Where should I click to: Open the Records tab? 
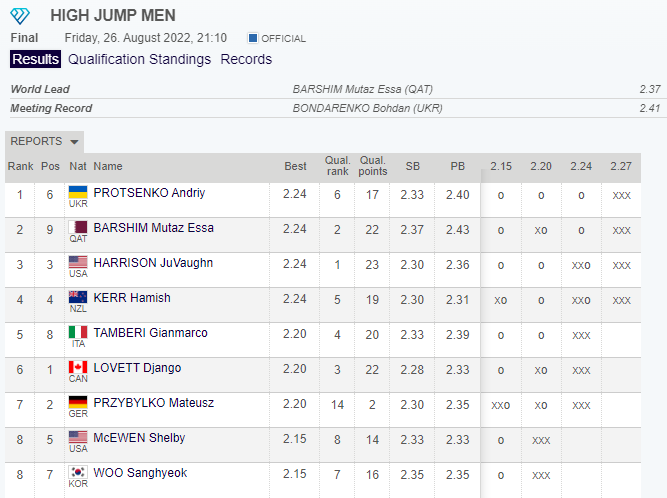(x=246, y=59)
